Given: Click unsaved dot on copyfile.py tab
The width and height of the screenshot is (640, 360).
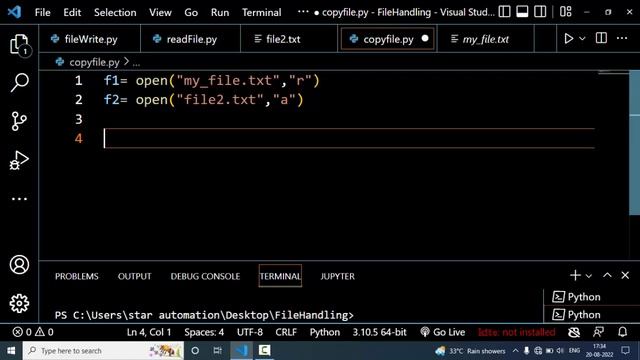Looking at the screenshot, I should point(425,38).
